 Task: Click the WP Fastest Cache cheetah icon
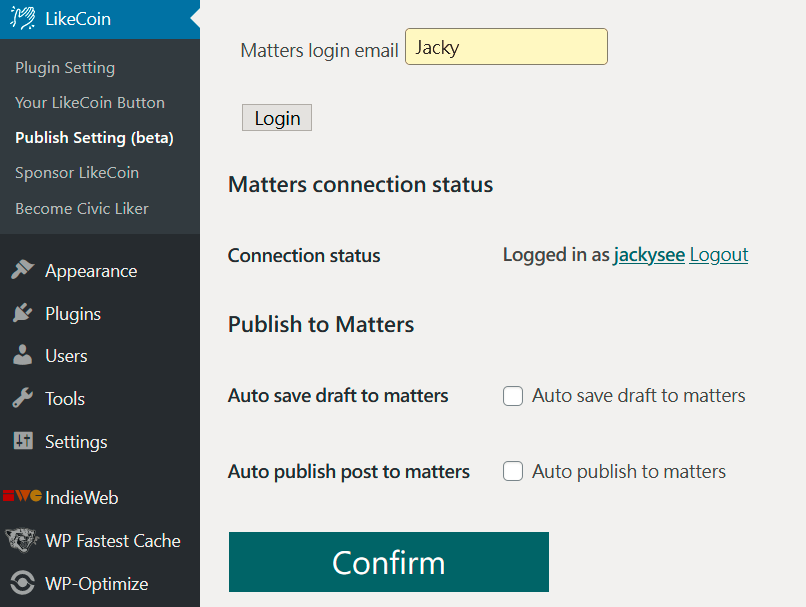pos(22,540)
